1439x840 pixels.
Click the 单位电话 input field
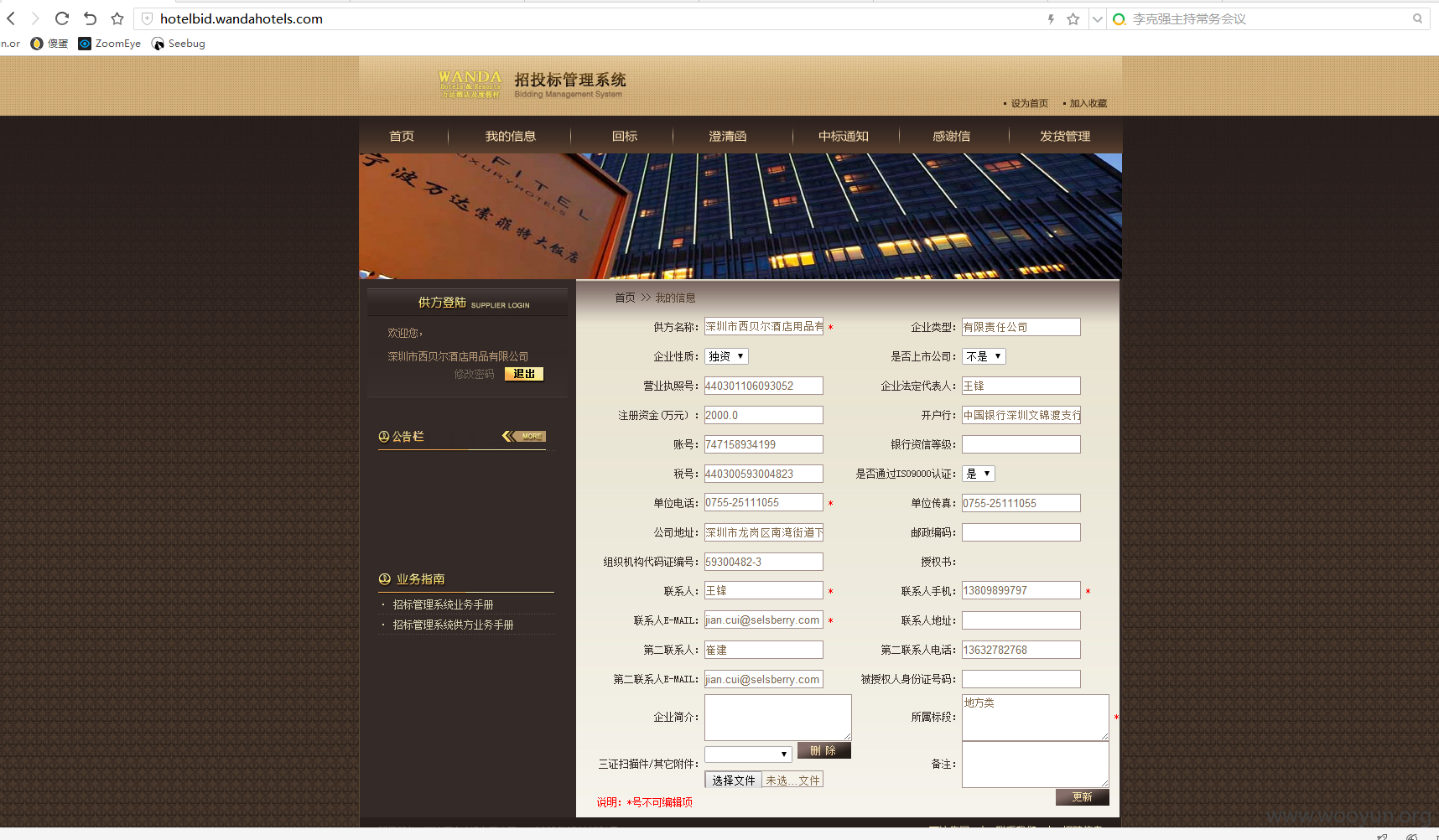coord(763,502)
